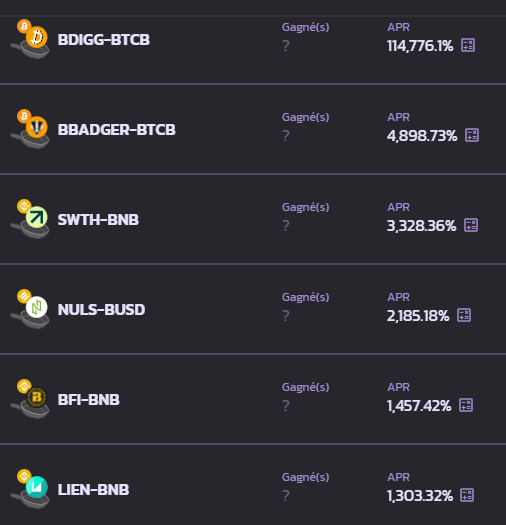Open APR calculator for BFI-BNB farm
The image size is (506, 525).
point(466,405)
